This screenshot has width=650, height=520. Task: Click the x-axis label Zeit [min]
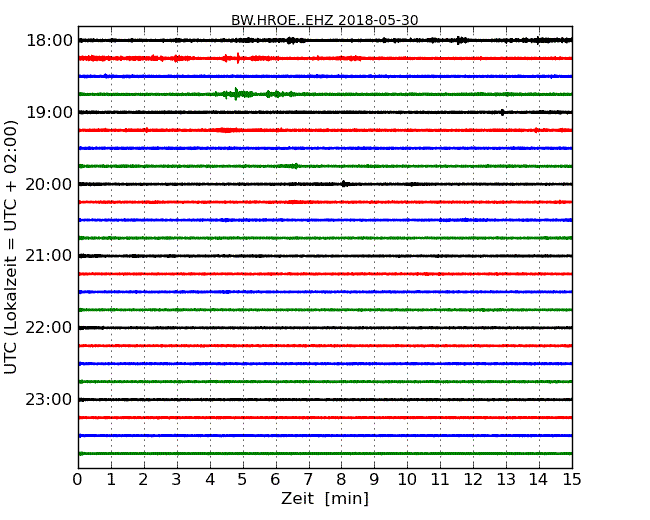325,498
